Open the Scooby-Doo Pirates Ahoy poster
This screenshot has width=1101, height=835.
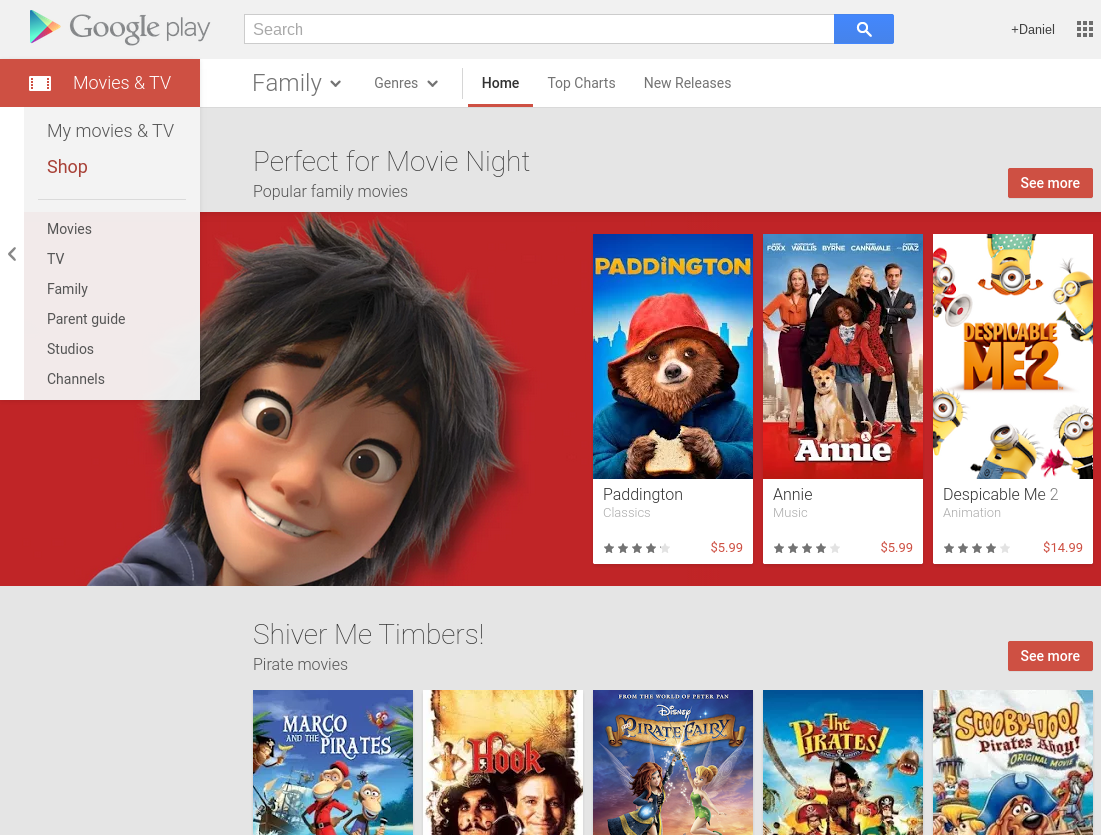pyautogui.click(x=1013, y=763)
